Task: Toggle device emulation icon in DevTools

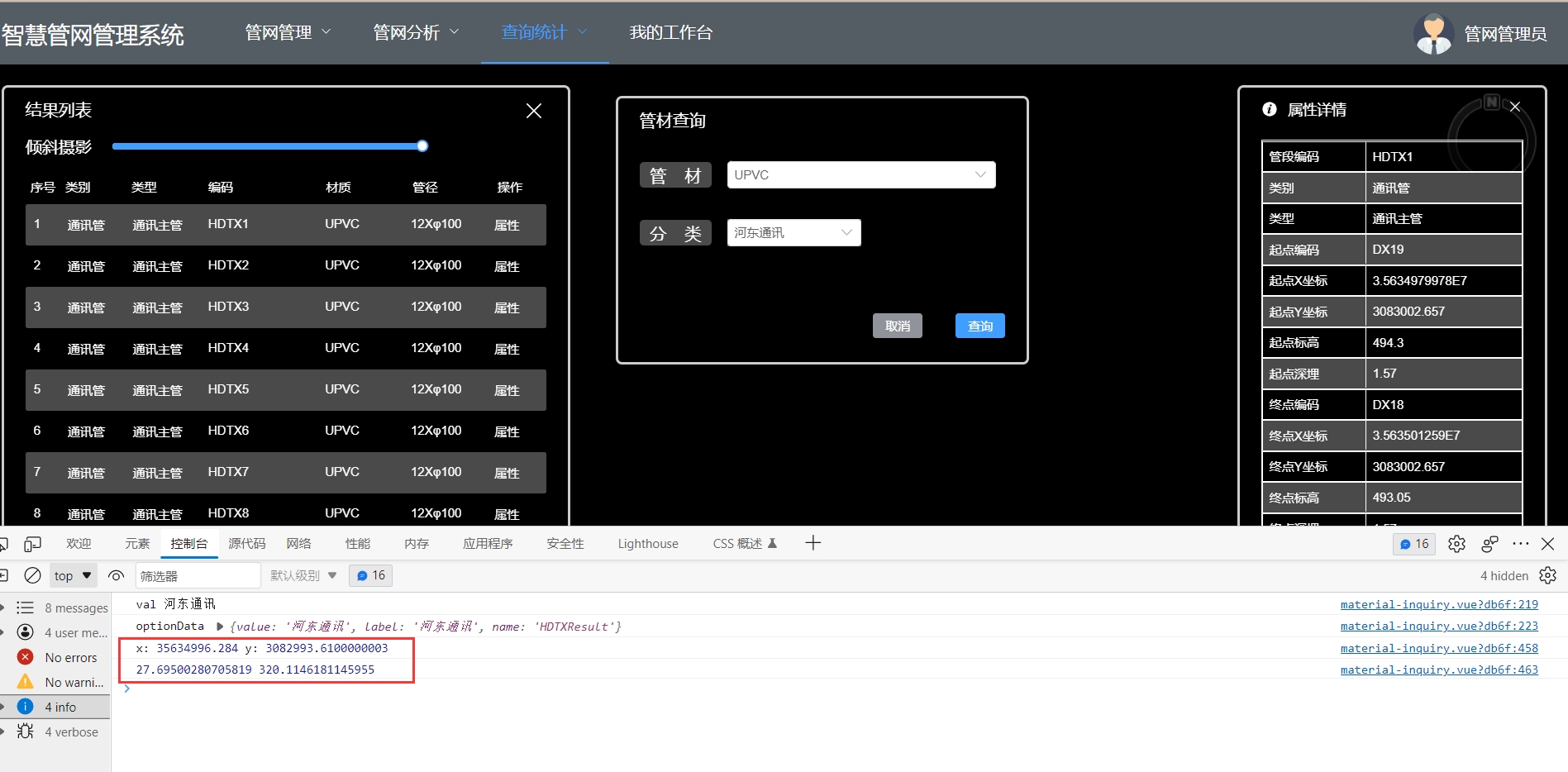Action: point(32,544)
